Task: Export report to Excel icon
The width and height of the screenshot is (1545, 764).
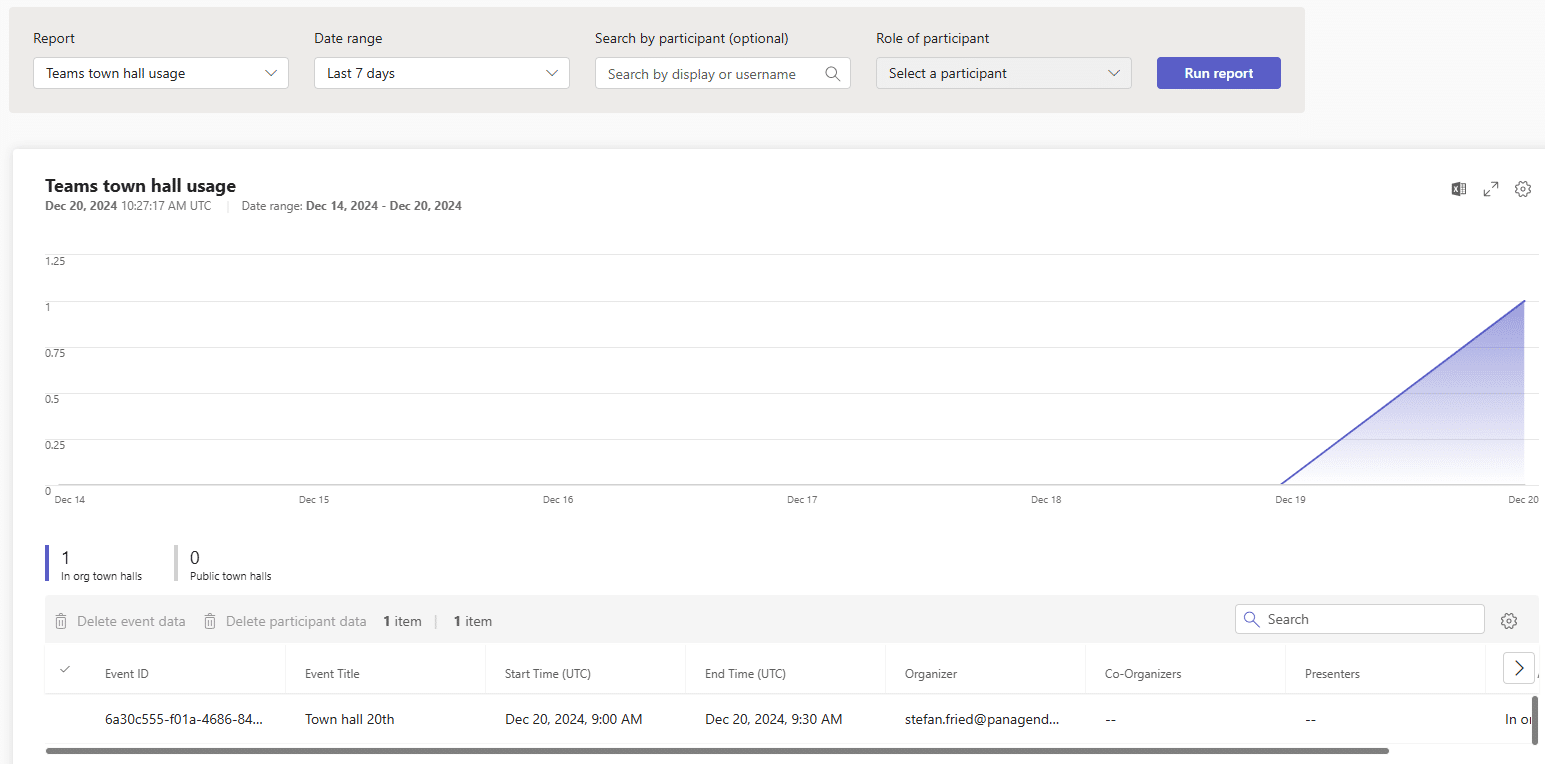Action: point(1459,189)
